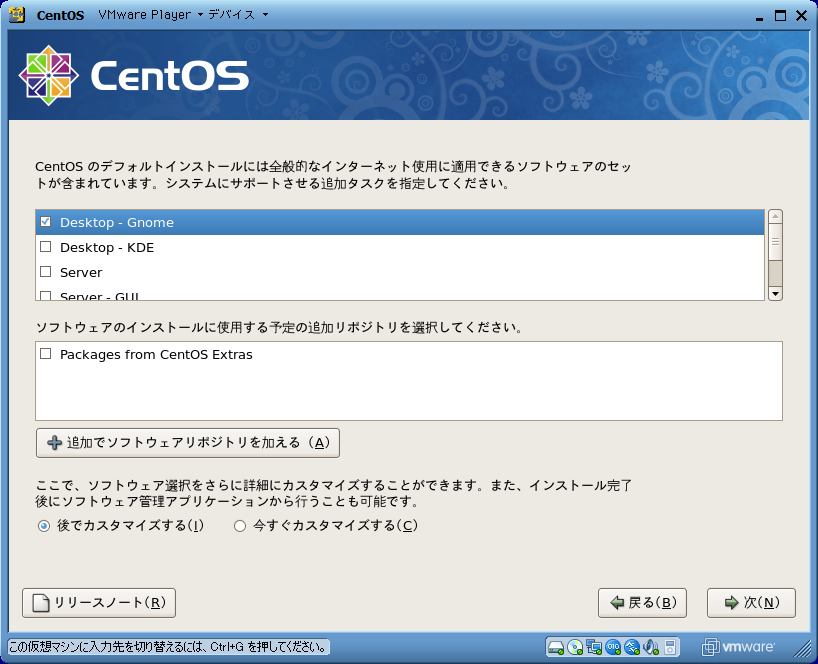Click the task list scroll-up arrow
This screenshot has height=664, width=818.
[x=775, y=216]
